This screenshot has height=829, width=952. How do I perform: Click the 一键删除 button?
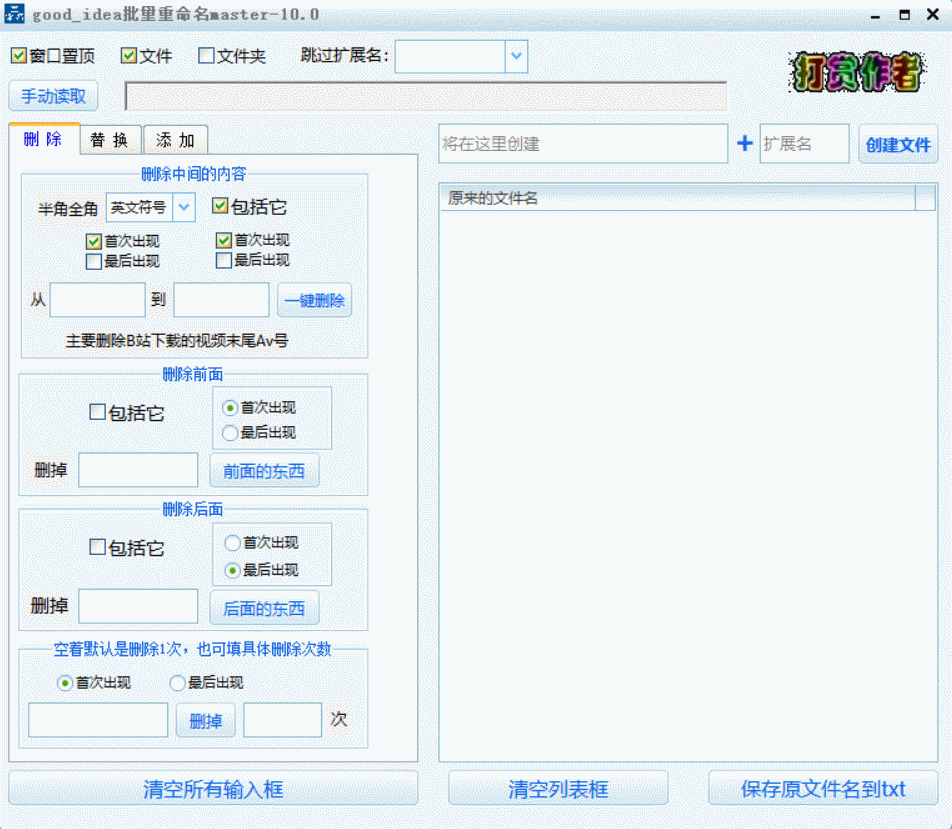[x=314, y=300]
